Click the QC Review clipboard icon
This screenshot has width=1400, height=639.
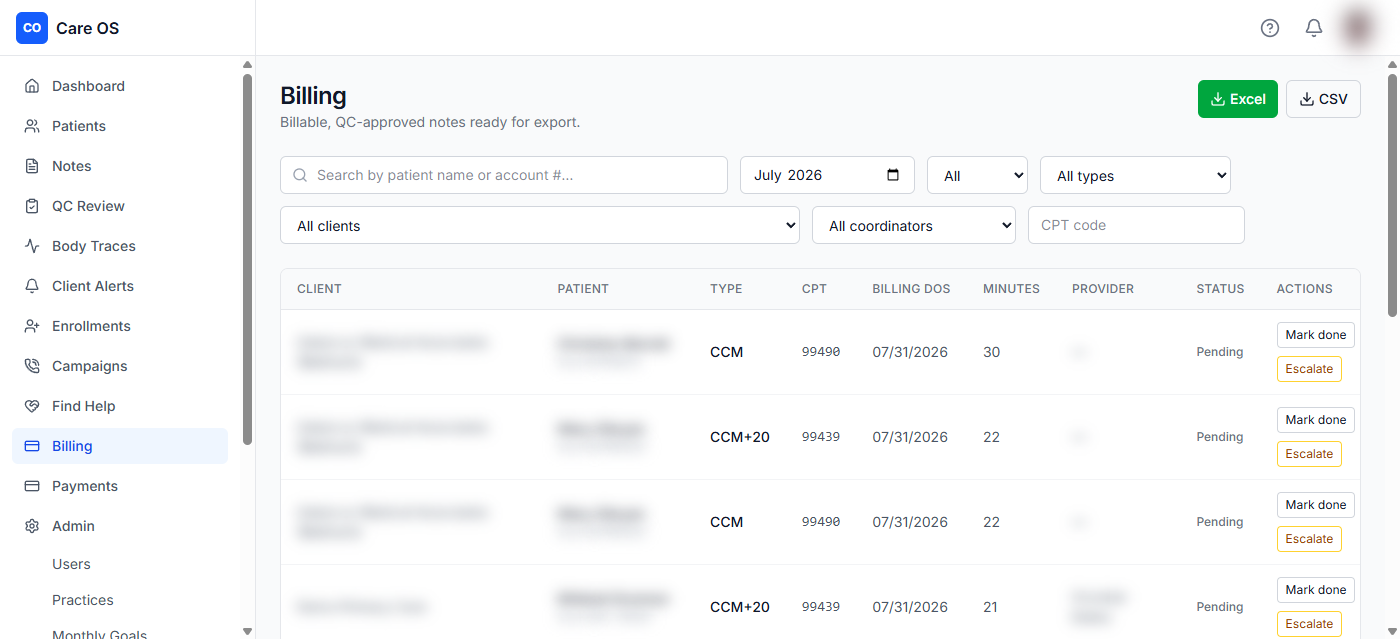pyautogui.click(x=32, y=206)
